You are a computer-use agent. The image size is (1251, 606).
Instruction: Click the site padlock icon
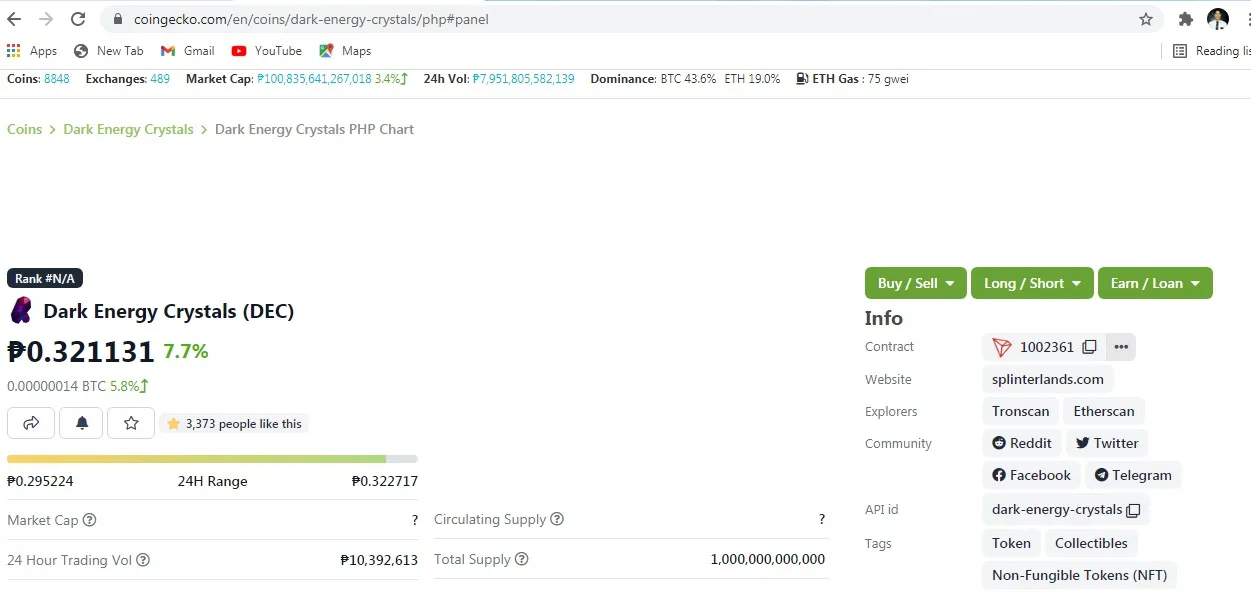(x=118, y=19)
